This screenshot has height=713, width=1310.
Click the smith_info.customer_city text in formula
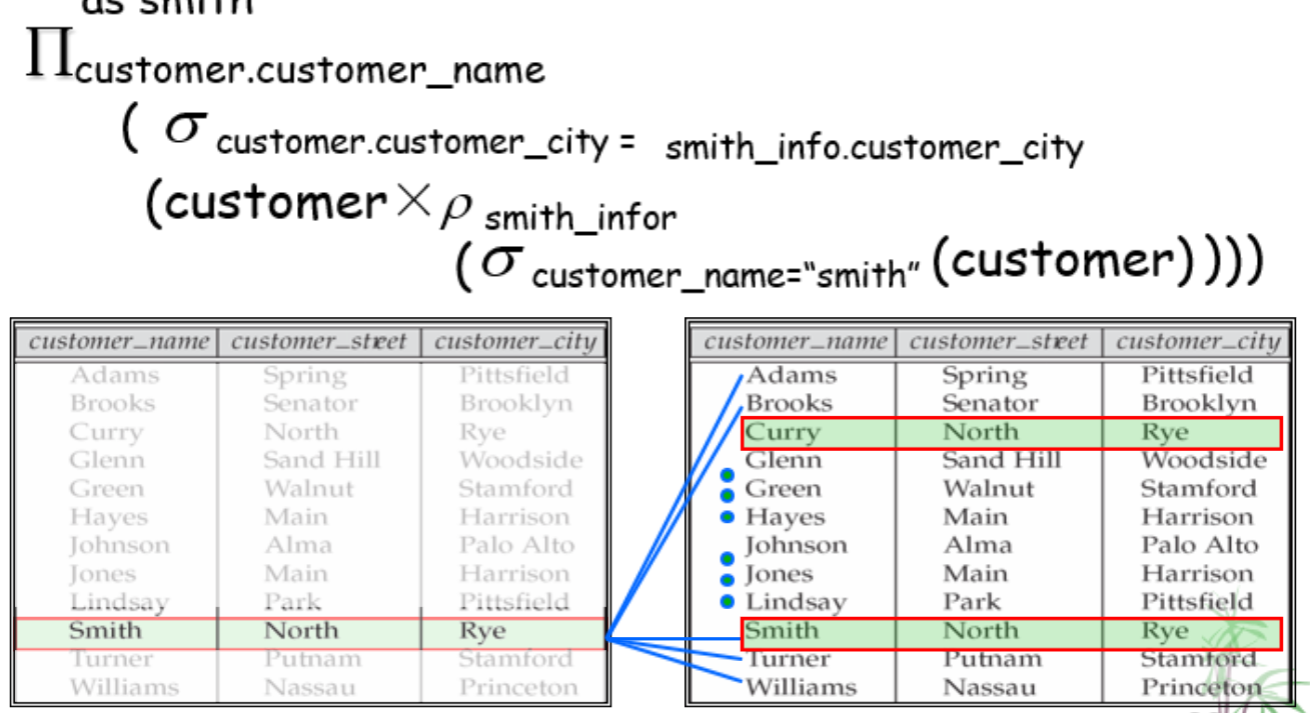click(873, 149)
